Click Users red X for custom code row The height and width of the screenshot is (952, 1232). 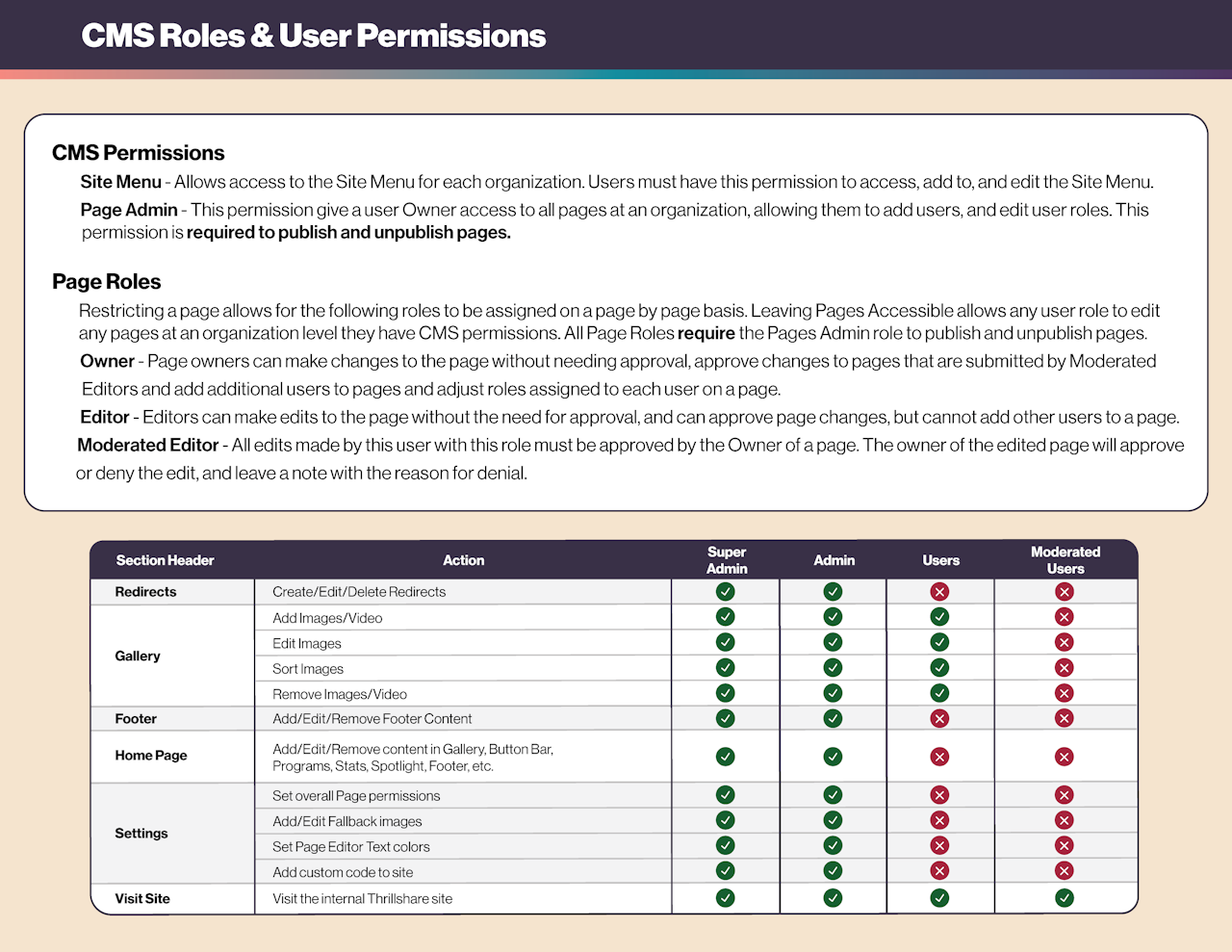[x=940, y=871]
